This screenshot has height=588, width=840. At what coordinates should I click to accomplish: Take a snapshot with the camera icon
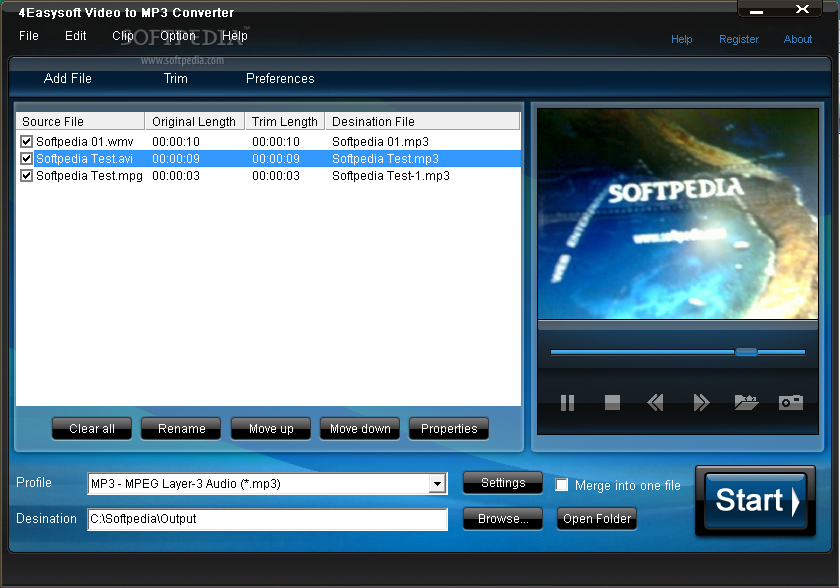click(x=791, y=402)
